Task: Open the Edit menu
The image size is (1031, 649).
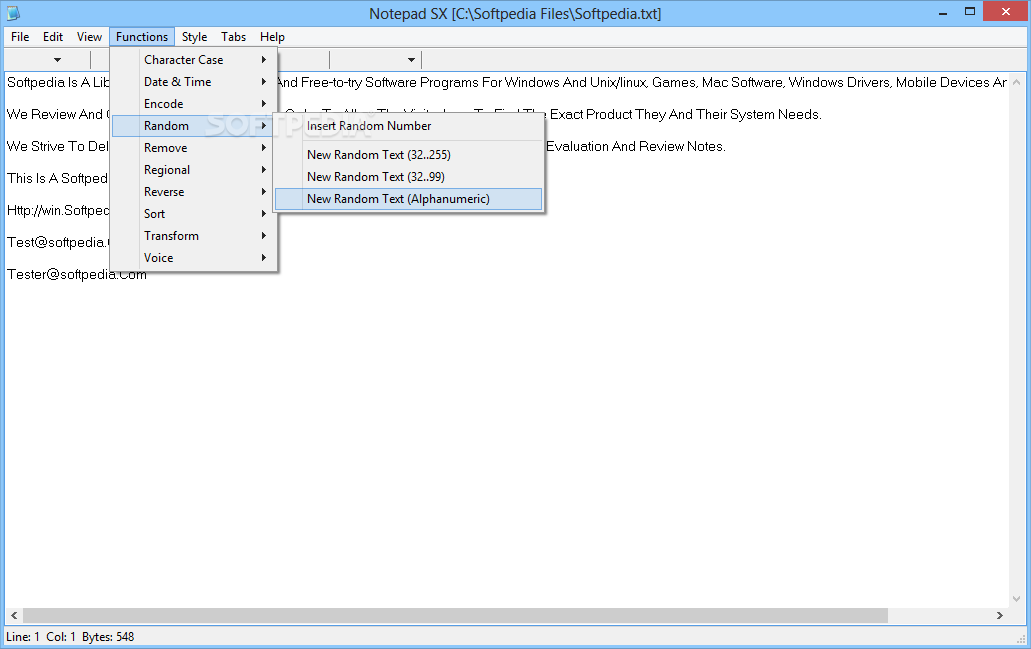Action: (x=53, y=37)
